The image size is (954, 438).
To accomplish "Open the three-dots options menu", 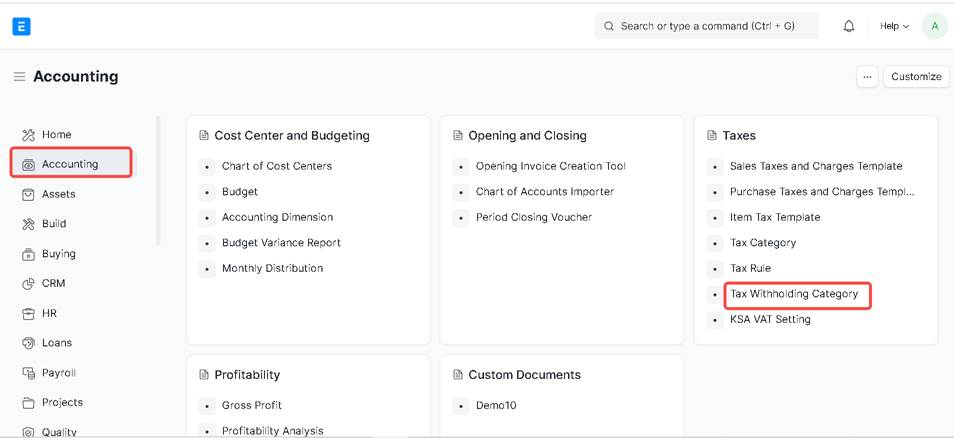I will click(x=867, y=77).
